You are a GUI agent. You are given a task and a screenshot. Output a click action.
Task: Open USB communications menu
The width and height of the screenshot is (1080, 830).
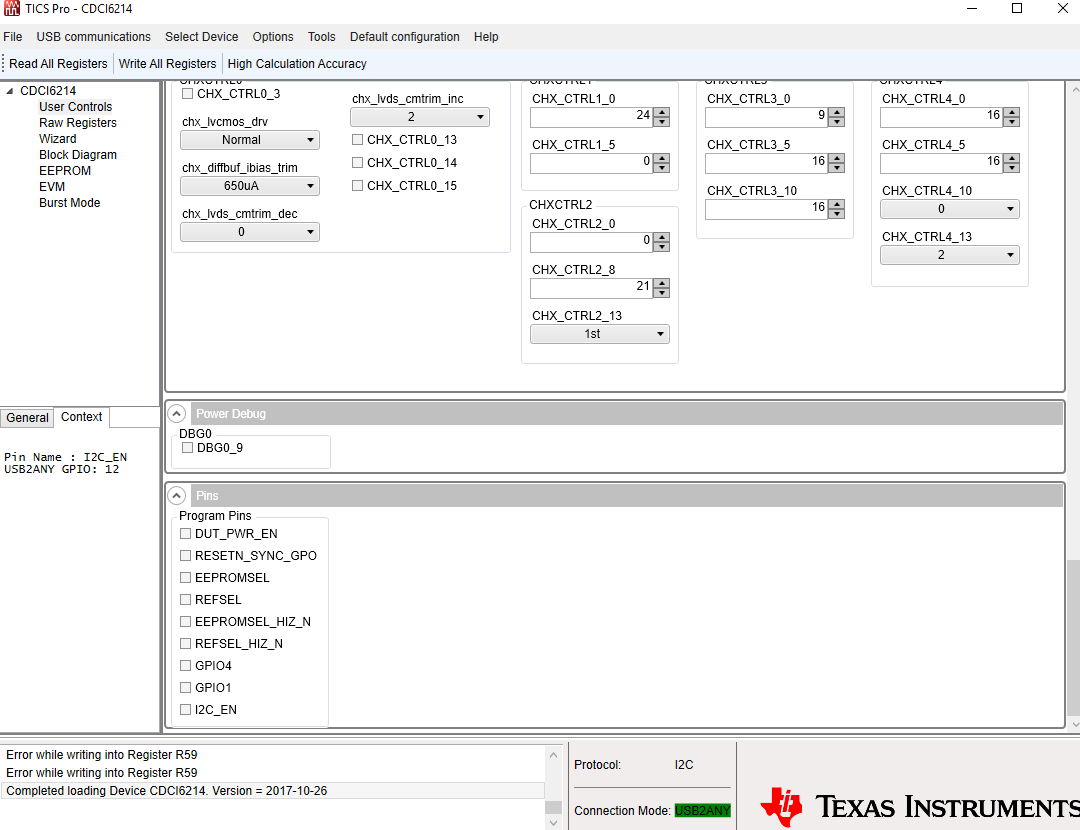pyautogui.click(x=94, y=37)
